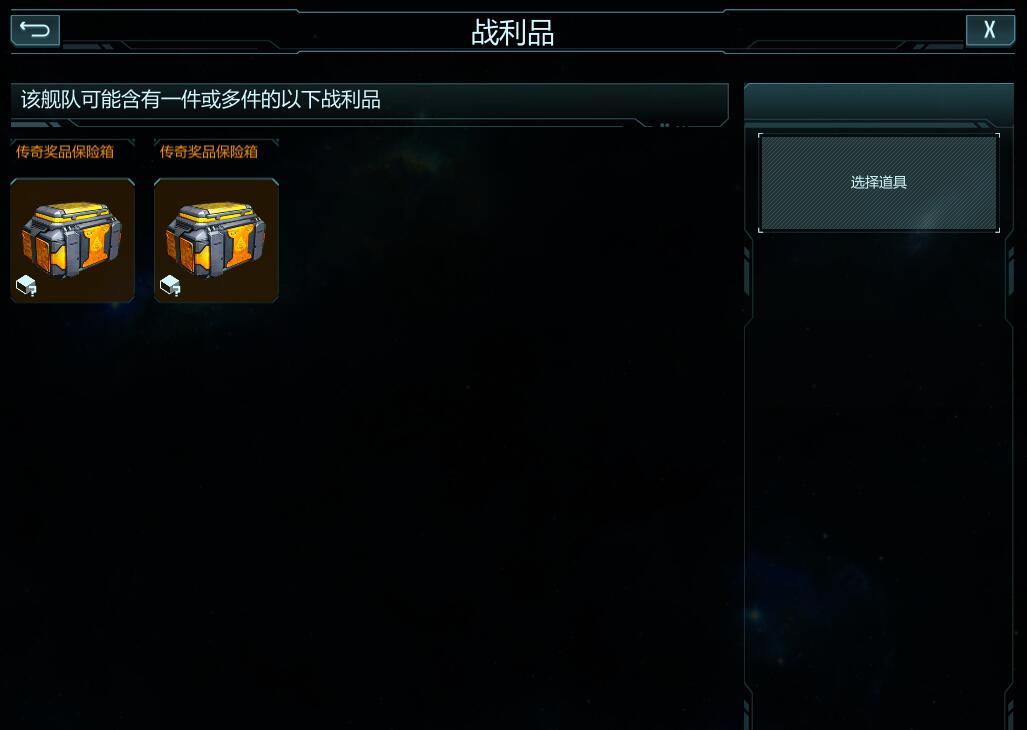Click the empty right side panel below 选择道具
The width and height of the screenshot is (1027, 730).
[879, 478]
